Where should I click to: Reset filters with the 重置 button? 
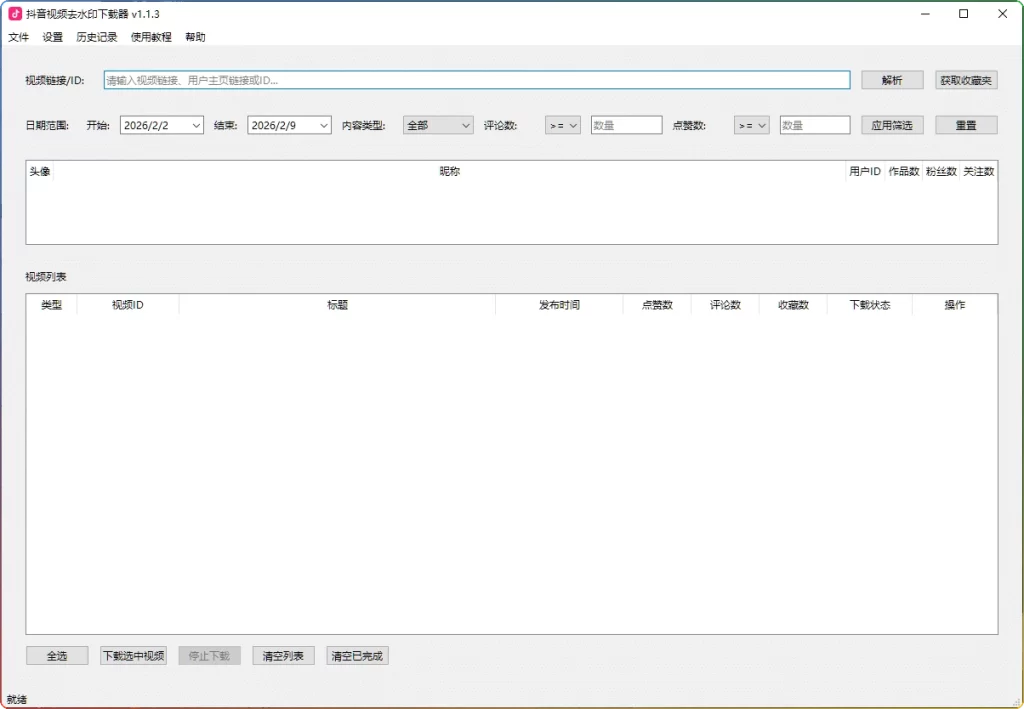(964, 124)
